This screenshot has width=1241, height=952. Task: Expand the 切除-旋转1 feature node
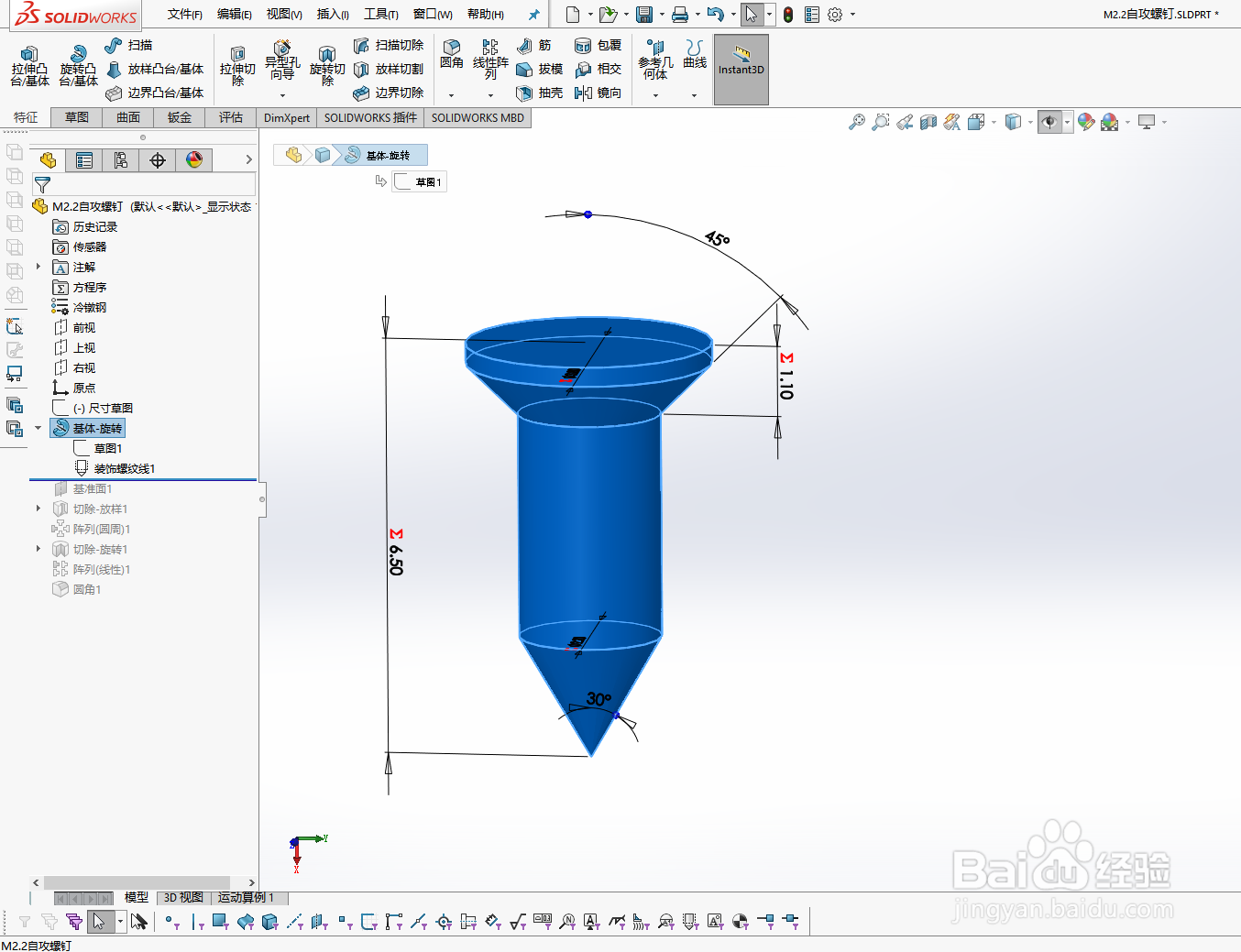click(x=38, y=549)
